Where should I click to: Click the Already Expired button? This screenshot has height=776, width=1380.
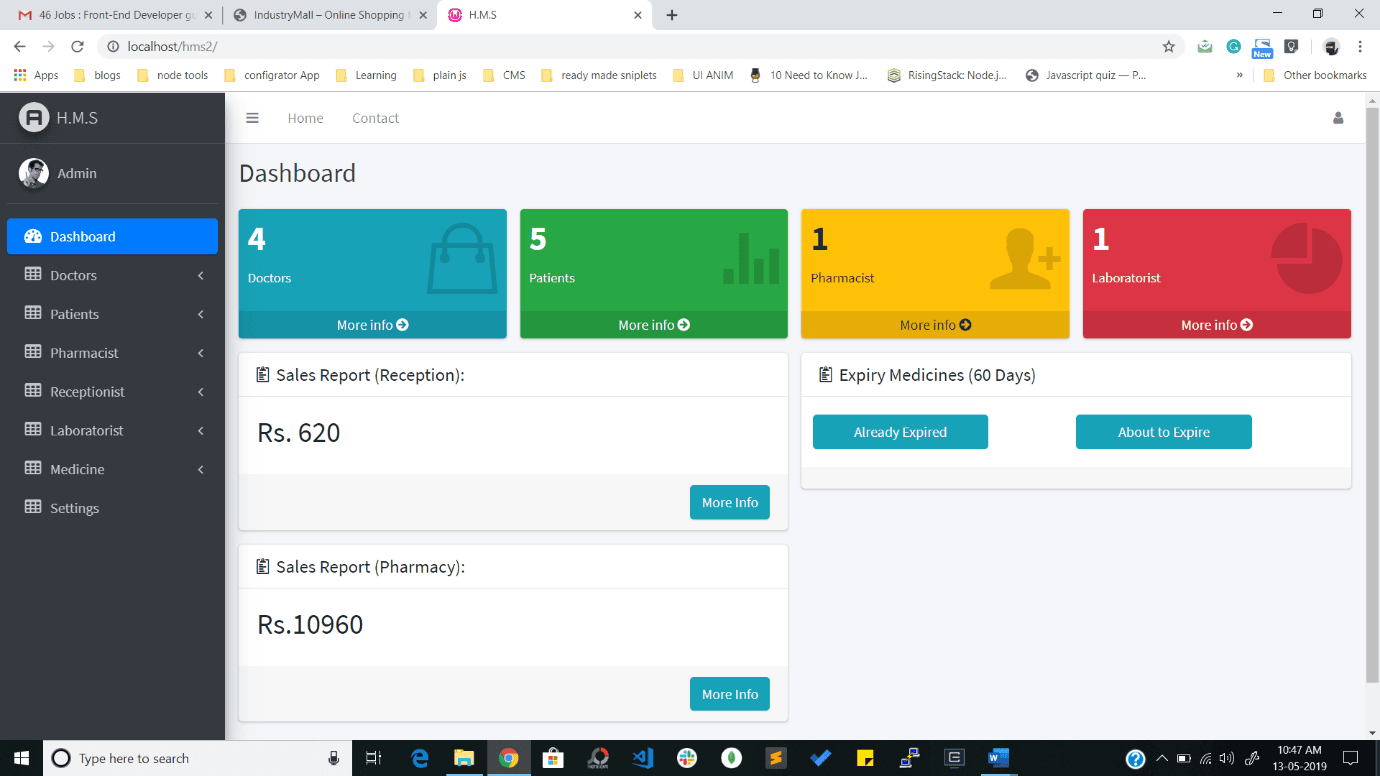coord(900,432)
